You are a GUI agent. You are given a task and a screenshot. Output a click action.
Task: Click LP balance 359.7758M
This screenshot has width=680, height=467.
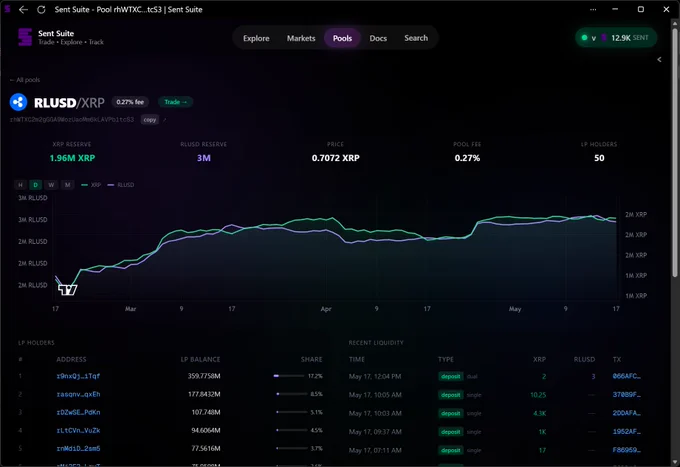click(204, 376)
